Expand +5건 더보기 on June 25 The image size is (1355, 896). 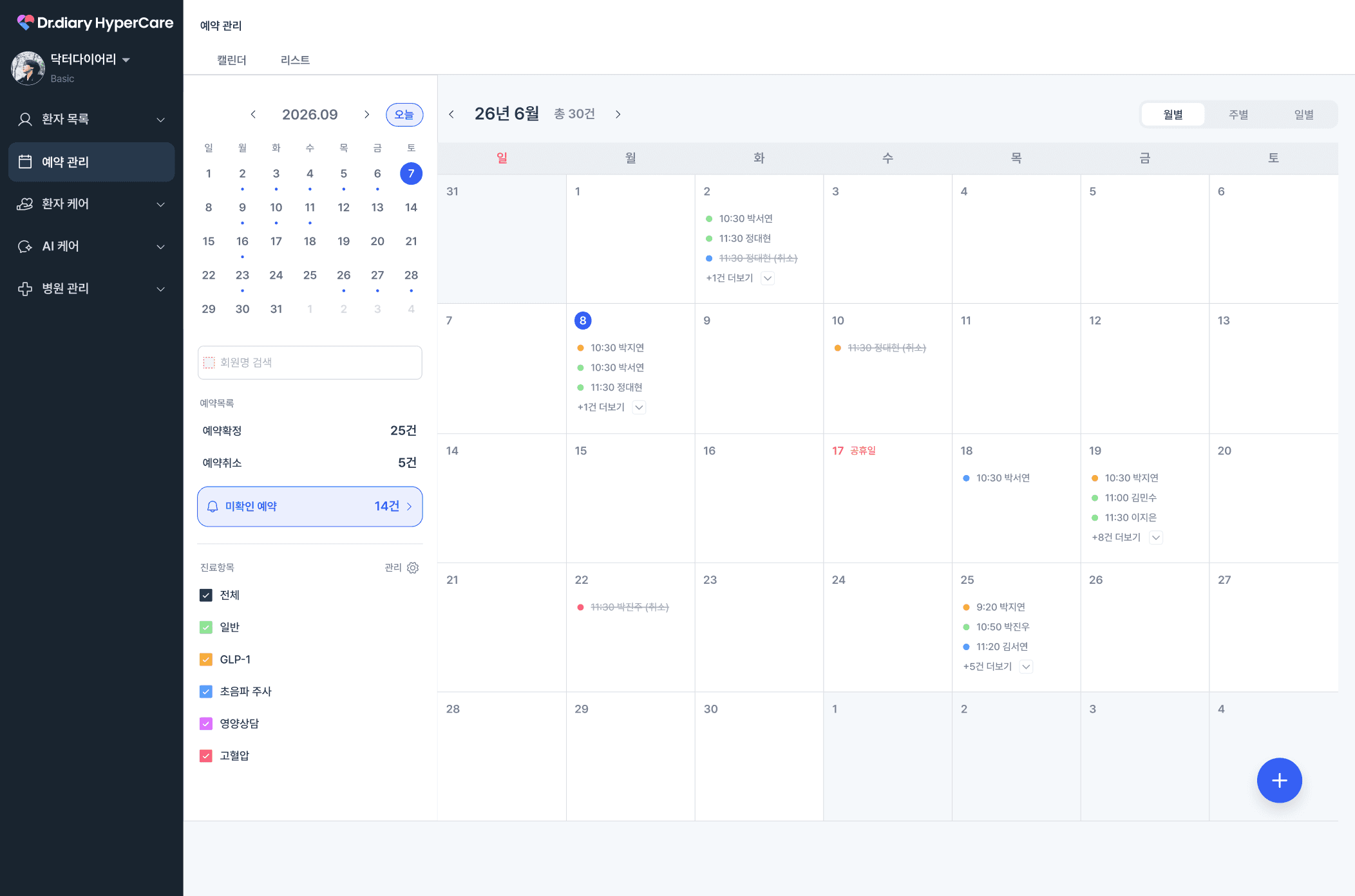(x=1027, y=667)
